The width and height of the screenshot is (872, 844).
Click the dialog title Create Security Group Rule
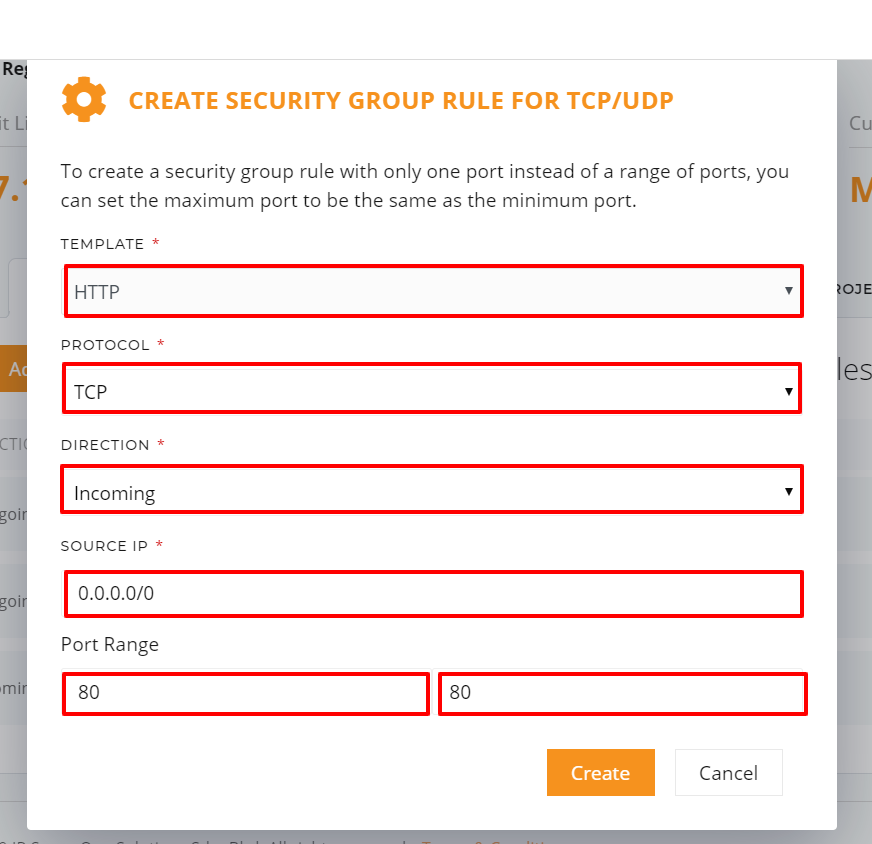pyautogui.click(x=401, y=101)
